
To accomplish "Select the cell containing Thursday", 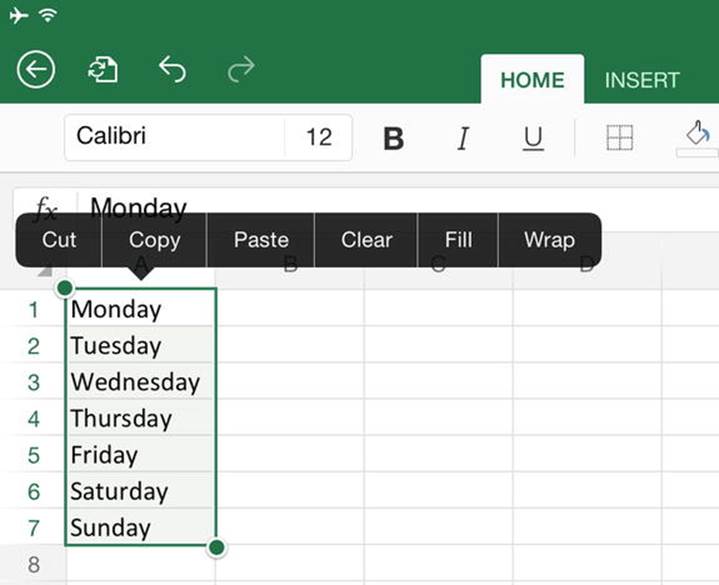I will click(140, 418).
